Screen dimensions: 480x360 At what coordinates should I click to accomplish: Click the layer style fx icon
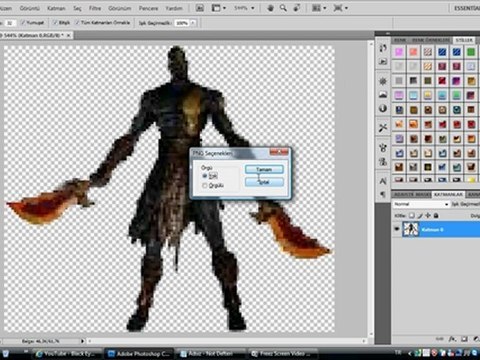point(452,339)
